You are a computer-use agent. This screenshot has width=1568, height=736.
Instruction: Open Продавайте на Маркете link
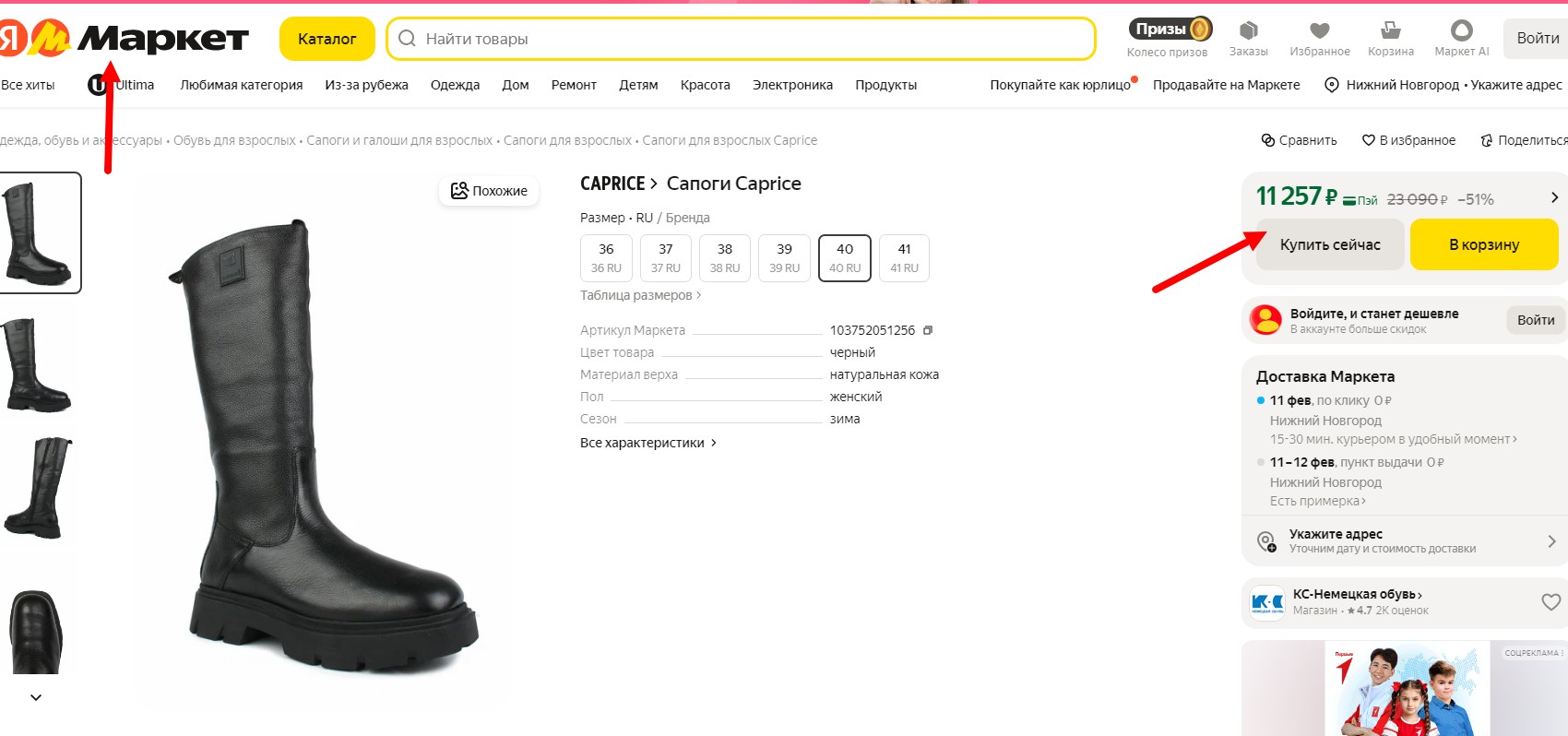tap(1226, 85)
